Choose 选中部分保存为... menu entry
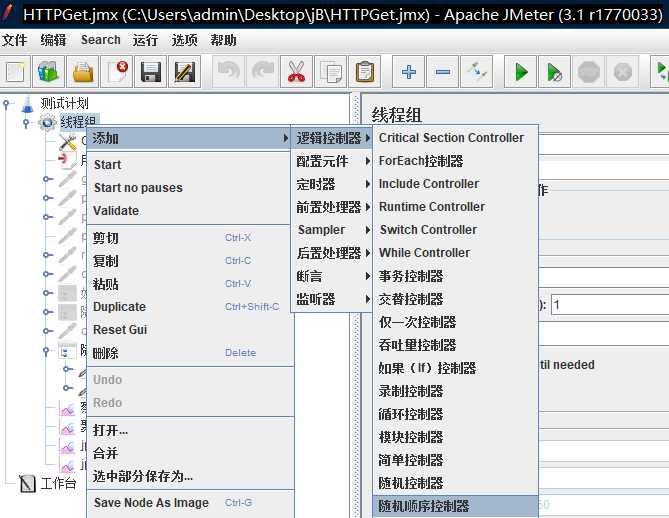Screen dimensions: 669x518 coord(190,476)
